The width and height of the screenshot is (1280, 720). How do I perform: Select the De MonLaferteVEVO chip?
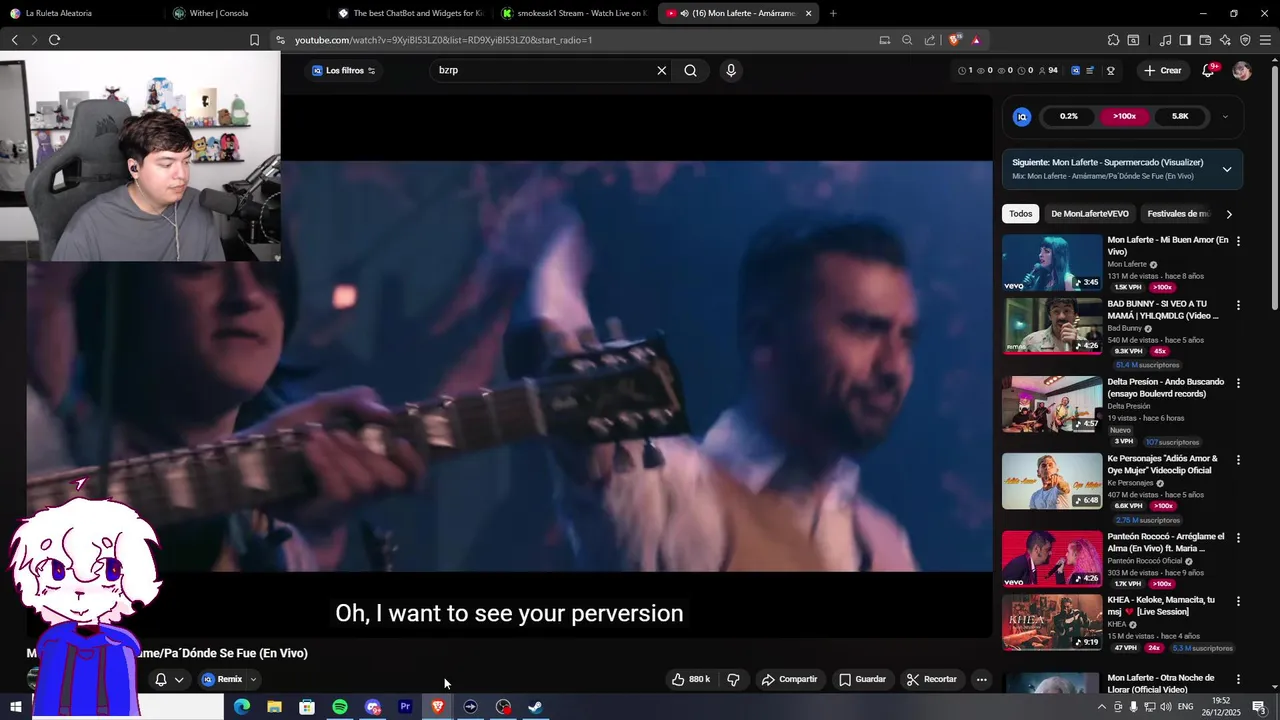[1090, 214]
